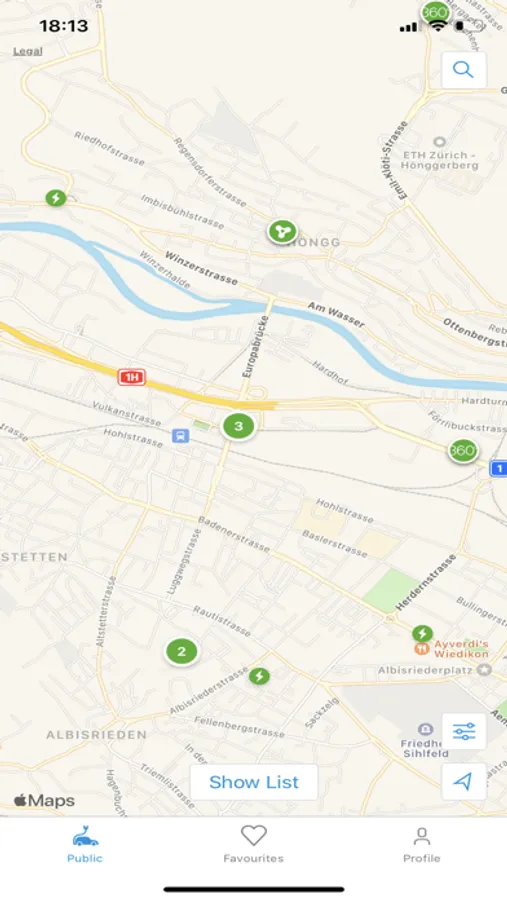Open the search magnifier button
The image size is (507, 900).
pyautogui.click(x=463, y=70)
